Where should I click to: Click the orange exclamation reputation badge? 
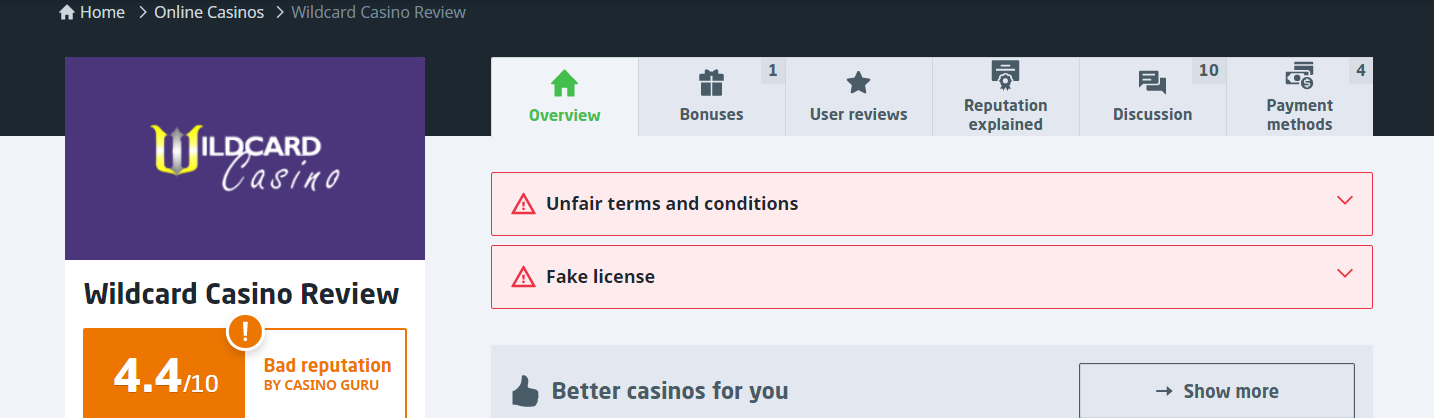click(245, 331)
